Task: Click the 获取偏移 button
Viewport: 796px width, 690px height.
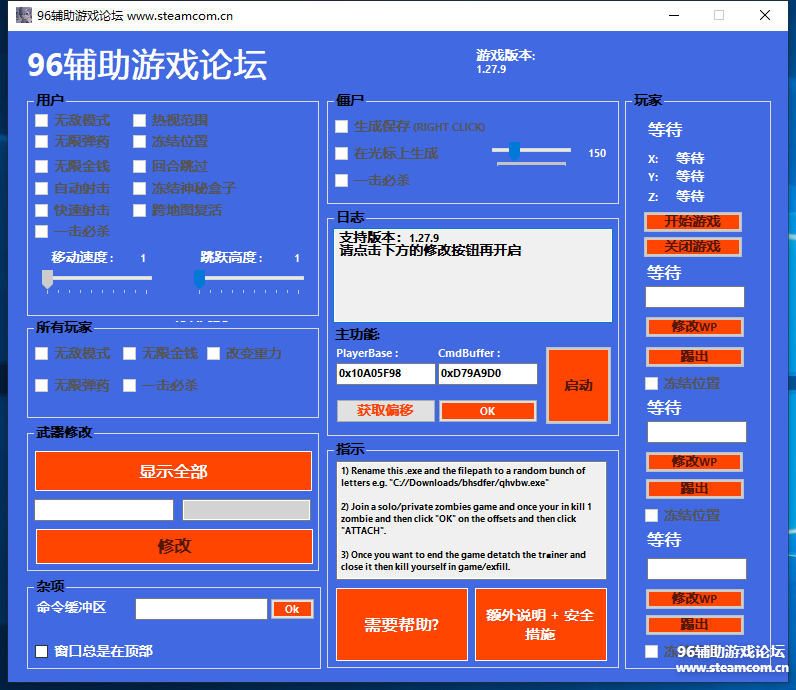Action: (x=385, y=410)
